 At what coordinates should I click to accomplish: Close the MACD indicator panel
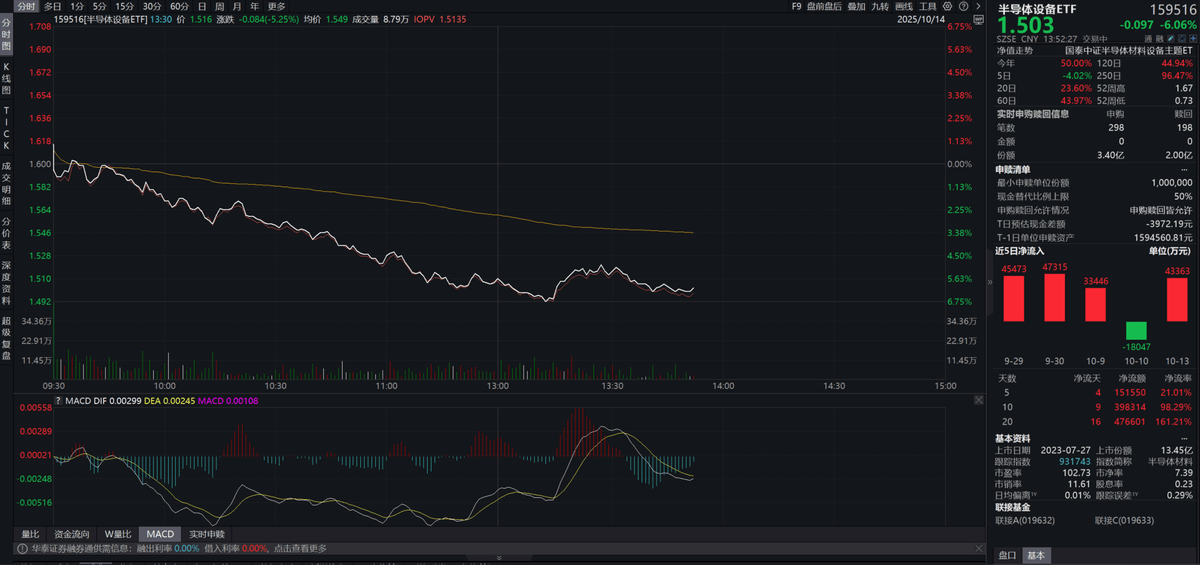[x=977, y=399]
